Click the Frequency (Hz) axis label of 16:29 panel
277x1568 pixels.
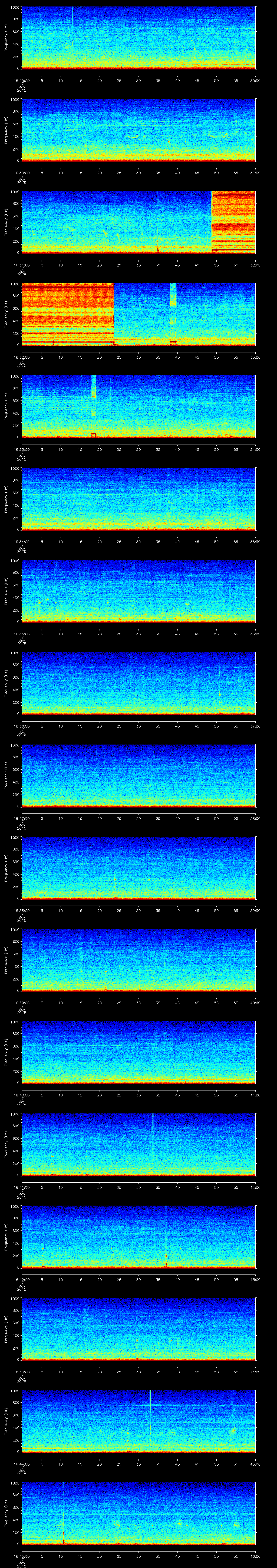[6, 38]
